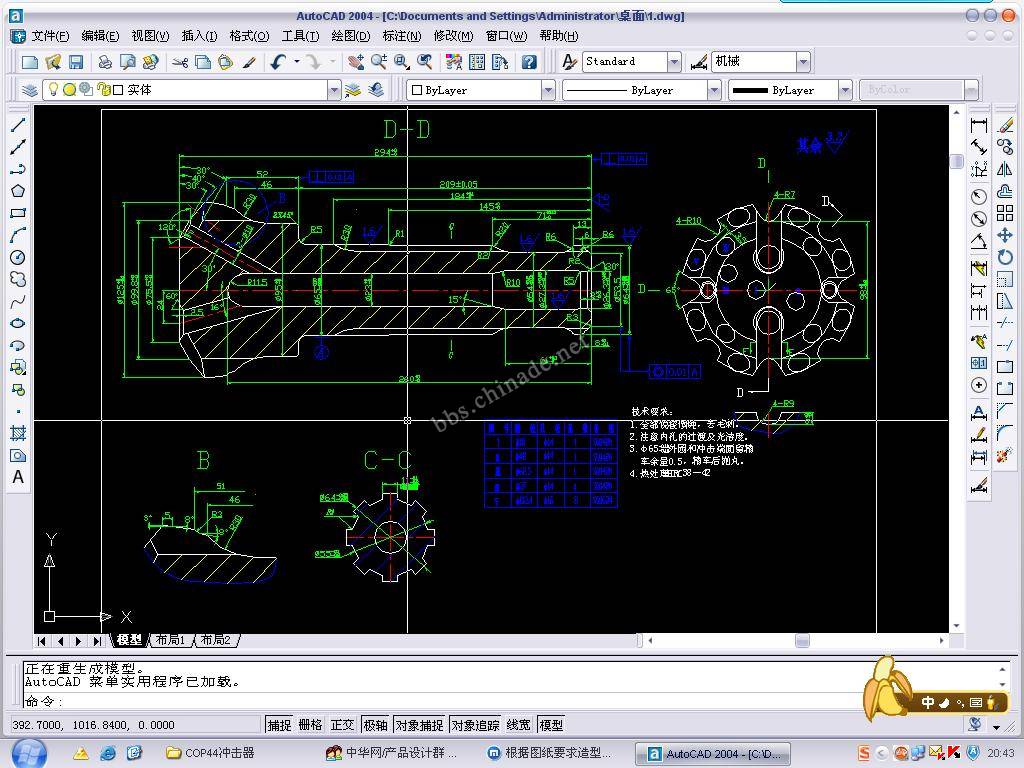Jump to last layout tab arrow
1024x768 pixels.
pos(97,641)
